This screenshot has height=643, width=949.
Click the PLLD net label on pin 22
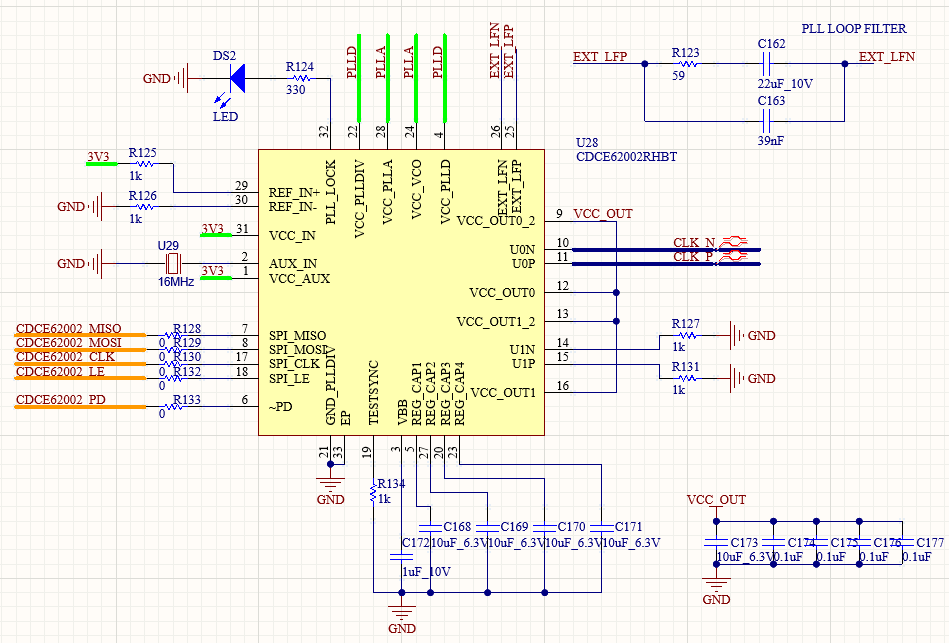[352, 62]
